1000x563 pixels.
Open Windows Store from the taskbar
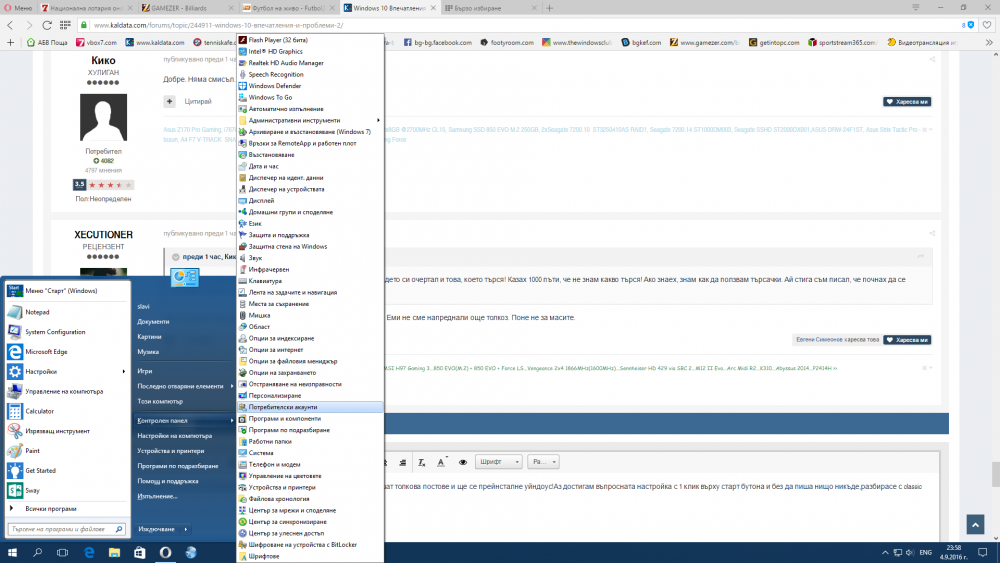[140, 553]
